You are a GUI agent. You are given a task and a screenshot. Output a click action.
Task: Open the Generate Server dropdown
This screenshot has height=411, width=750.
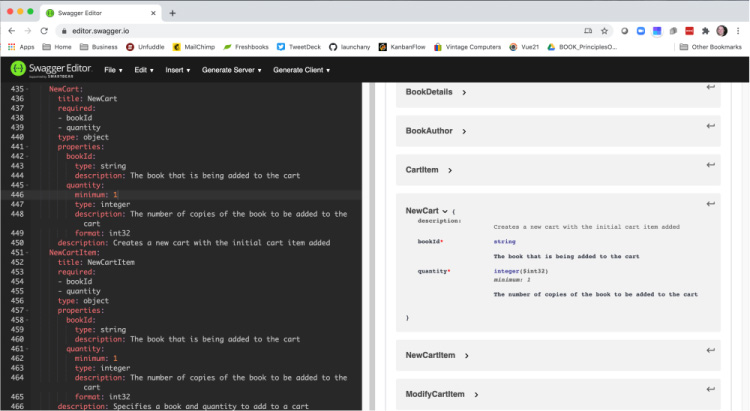coord(231,70)
